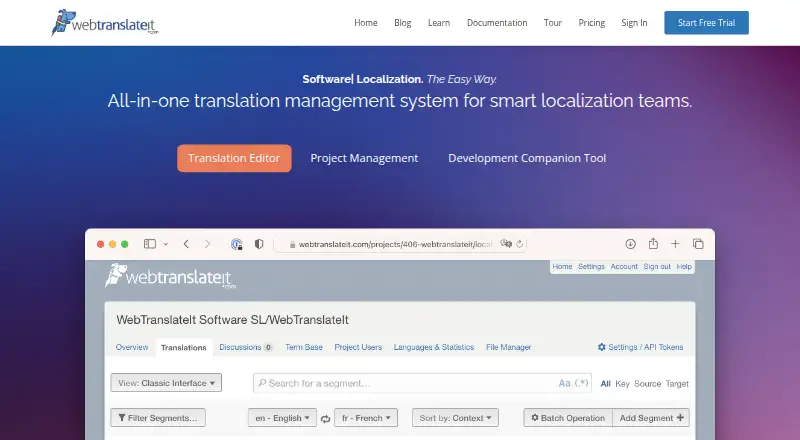The width and height of the screenshot is (800, 440).
Task: Open Blog in the top navigation
Action: tap(403, 23)
